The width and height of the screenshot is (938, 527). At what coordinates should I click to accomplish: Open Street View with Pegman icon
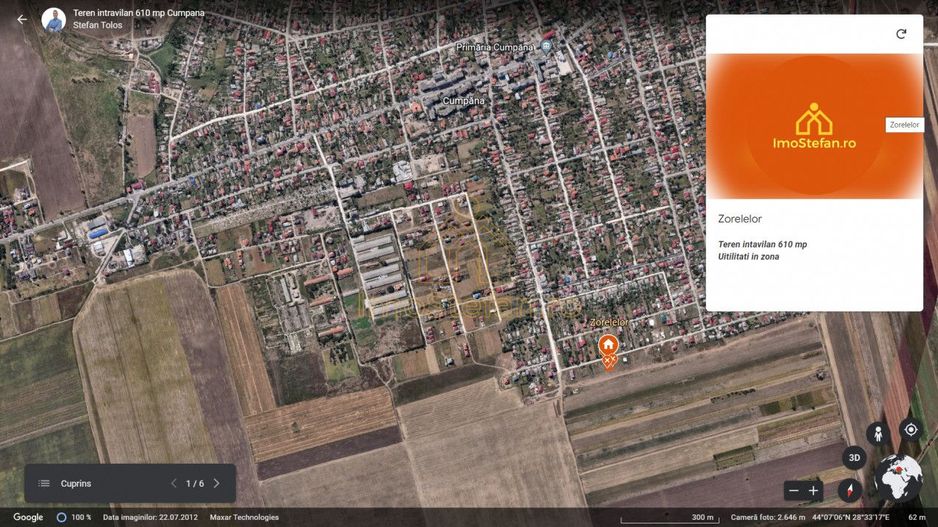click(x=879, y=433)
